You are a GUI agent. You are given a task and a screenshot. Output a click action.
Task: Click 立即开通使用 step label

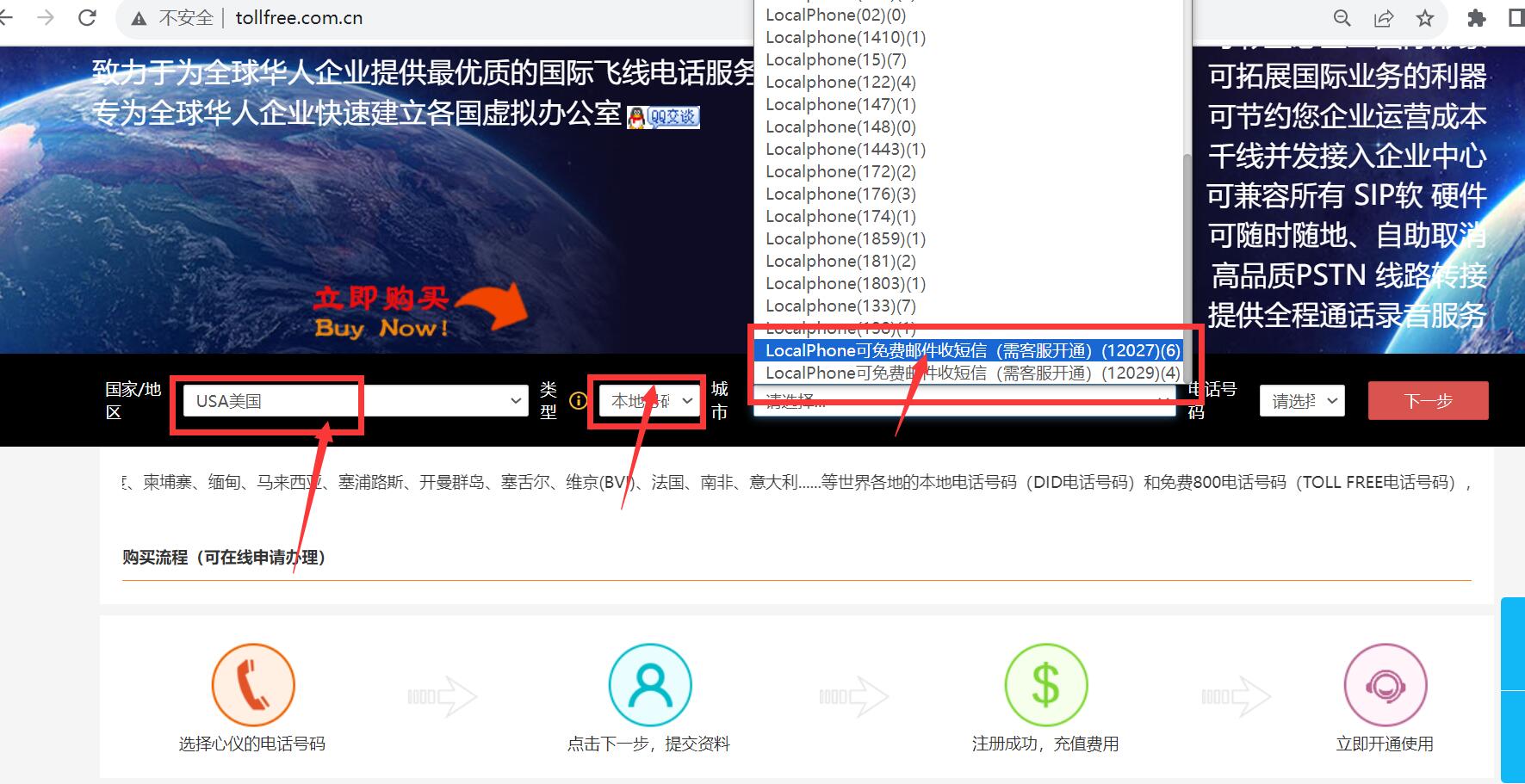pos(1385,744)
